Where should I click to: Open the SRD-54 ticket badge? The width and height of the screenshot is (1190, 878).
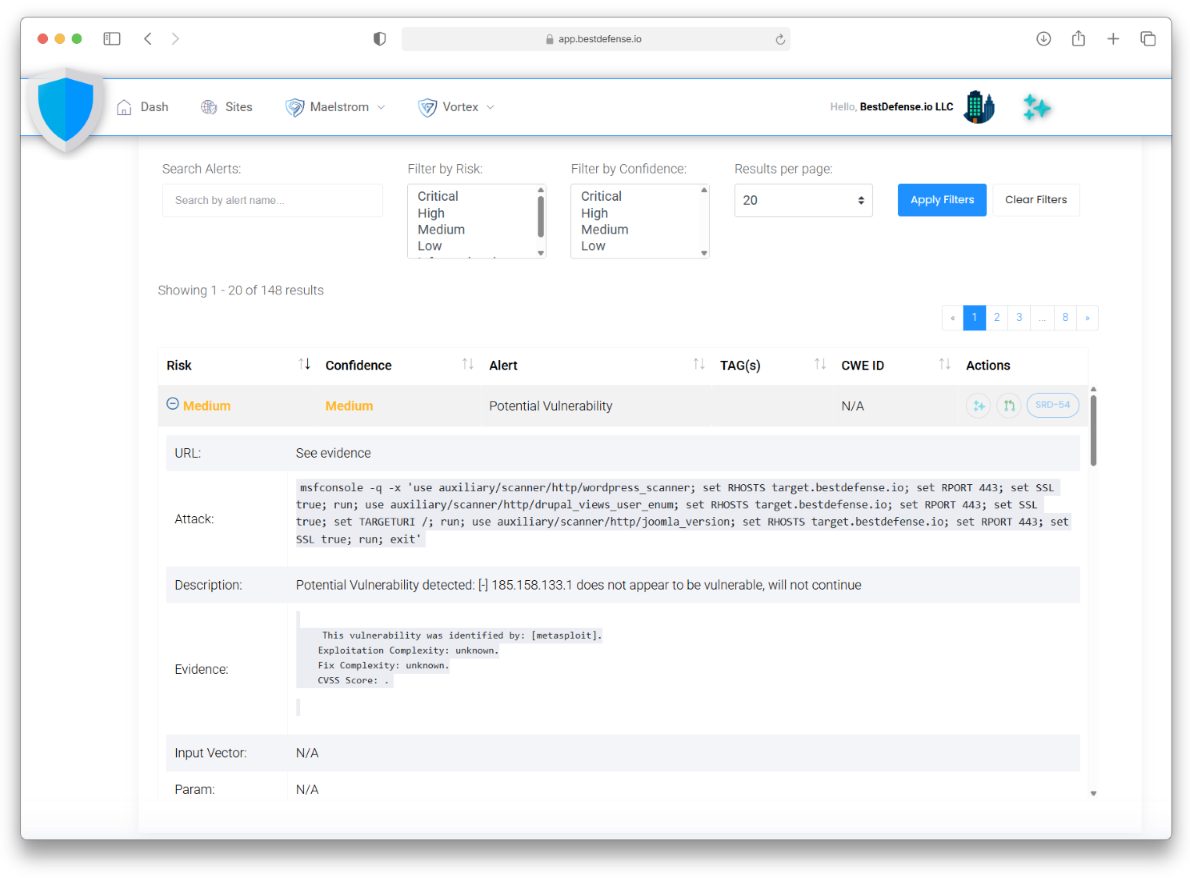tap(1053, 405)
